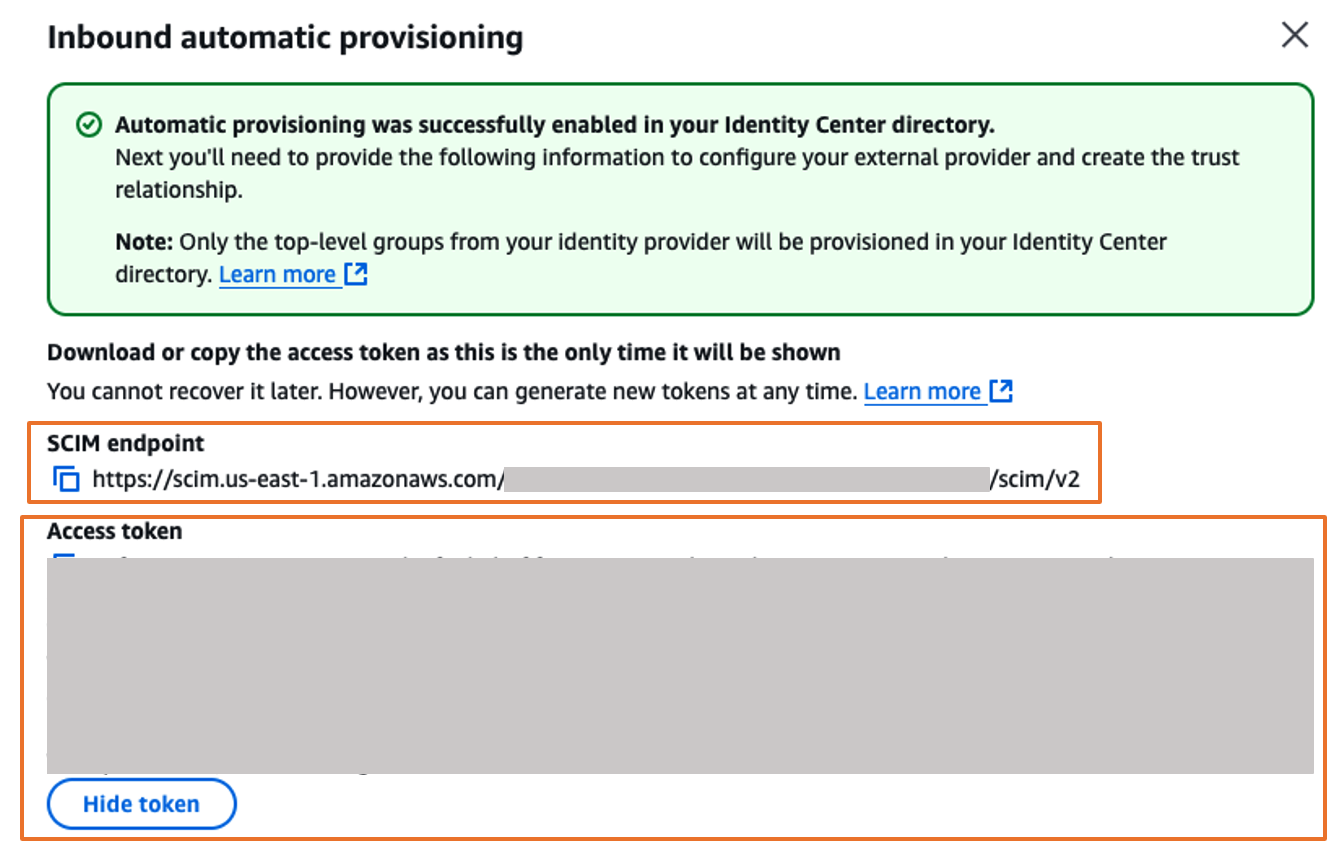Click the external-link icon on the first Learn more
Image resolution: width=1339 pixels, height=864 pixels.
tap(357, 273)
